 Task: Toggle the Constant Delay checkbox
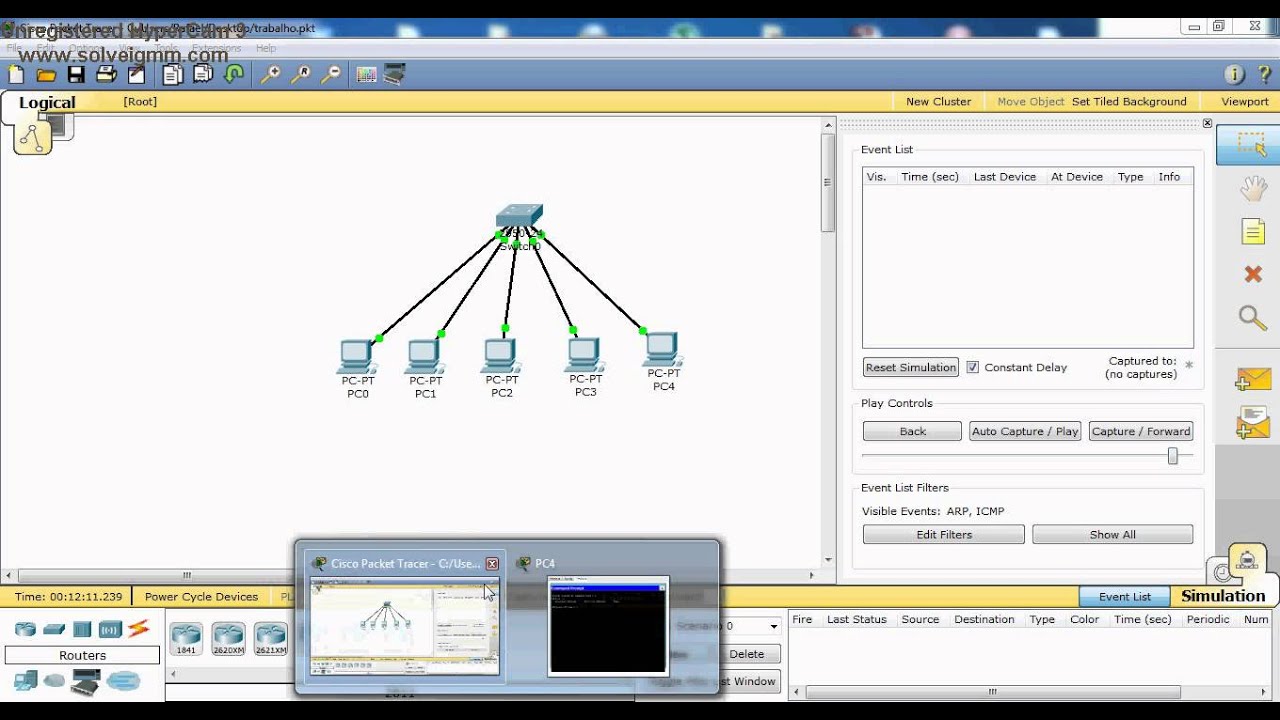pyautogui.click(x=973, y=367)
